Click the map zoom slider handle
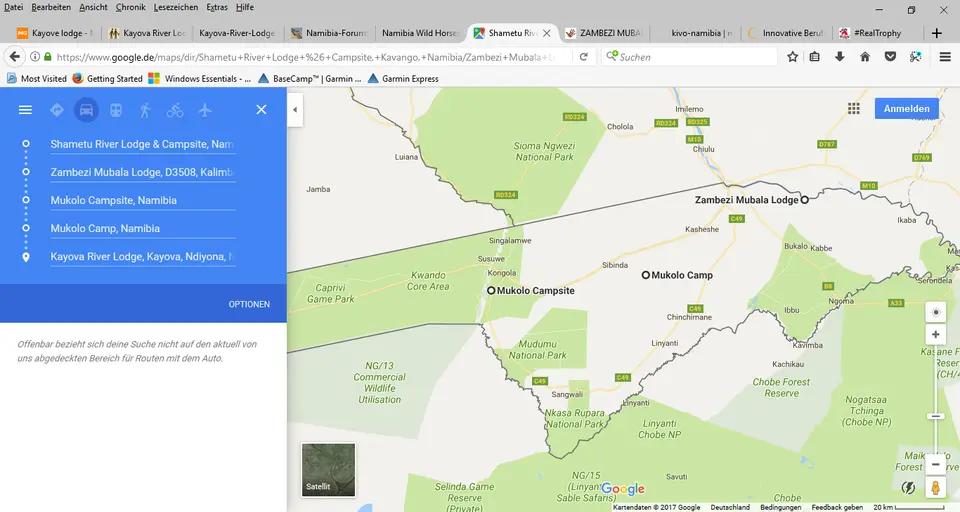 click(936, 416)
